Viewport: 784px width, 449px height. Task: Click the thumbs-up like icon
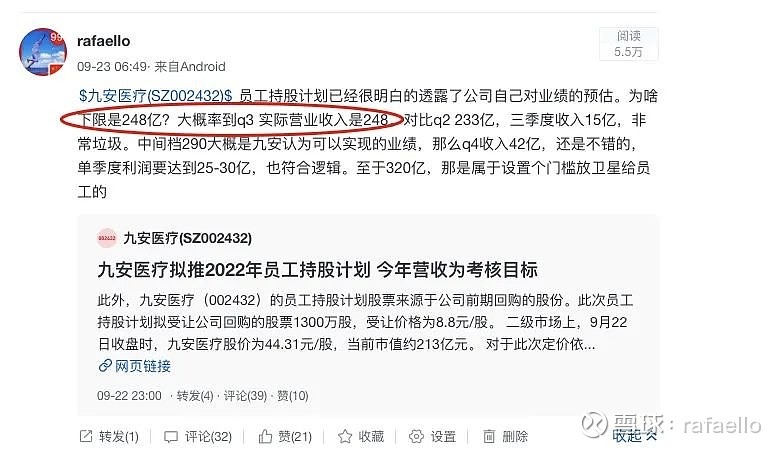coord(265,436)
